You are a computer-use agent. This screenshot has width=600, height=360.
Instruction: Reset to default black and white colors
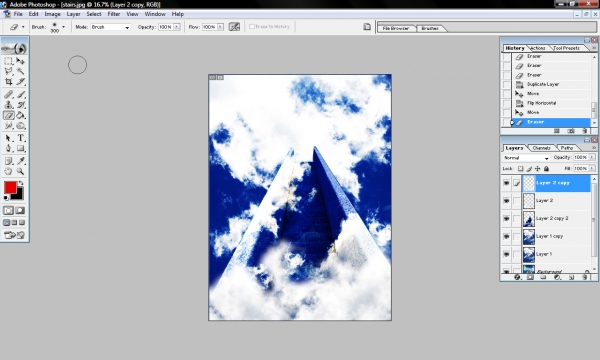click(6, 197)
